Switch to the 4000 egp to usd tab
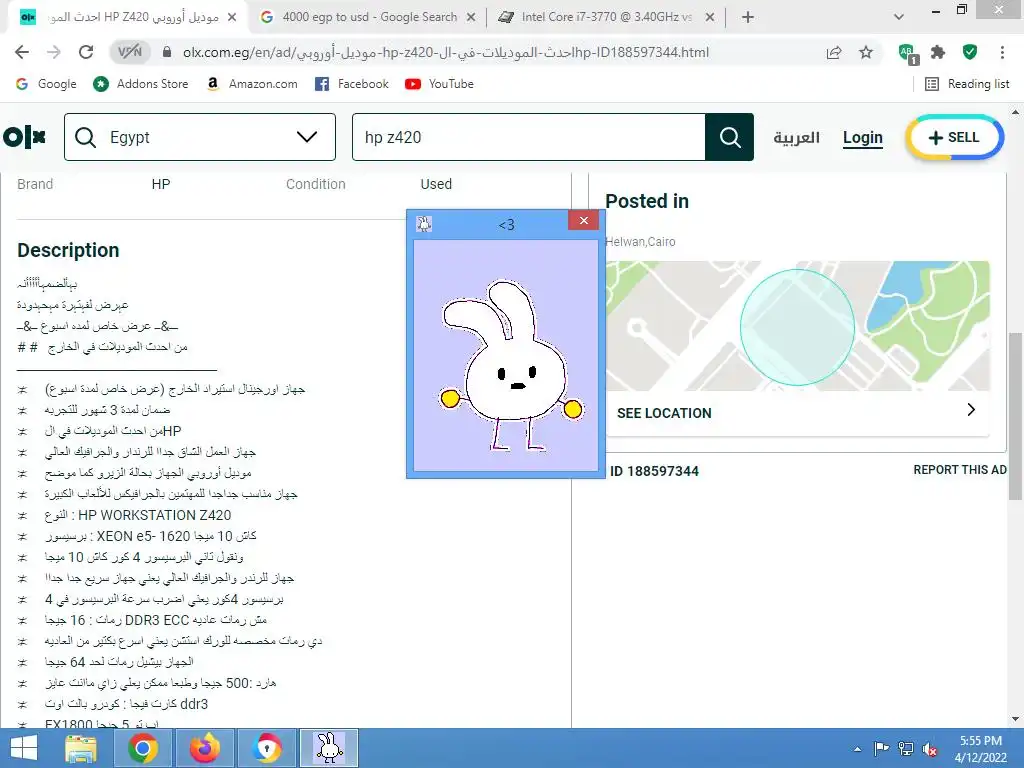Image resolution: width=1024 pixels, height=768 pixels. click(x=369, y=18)
